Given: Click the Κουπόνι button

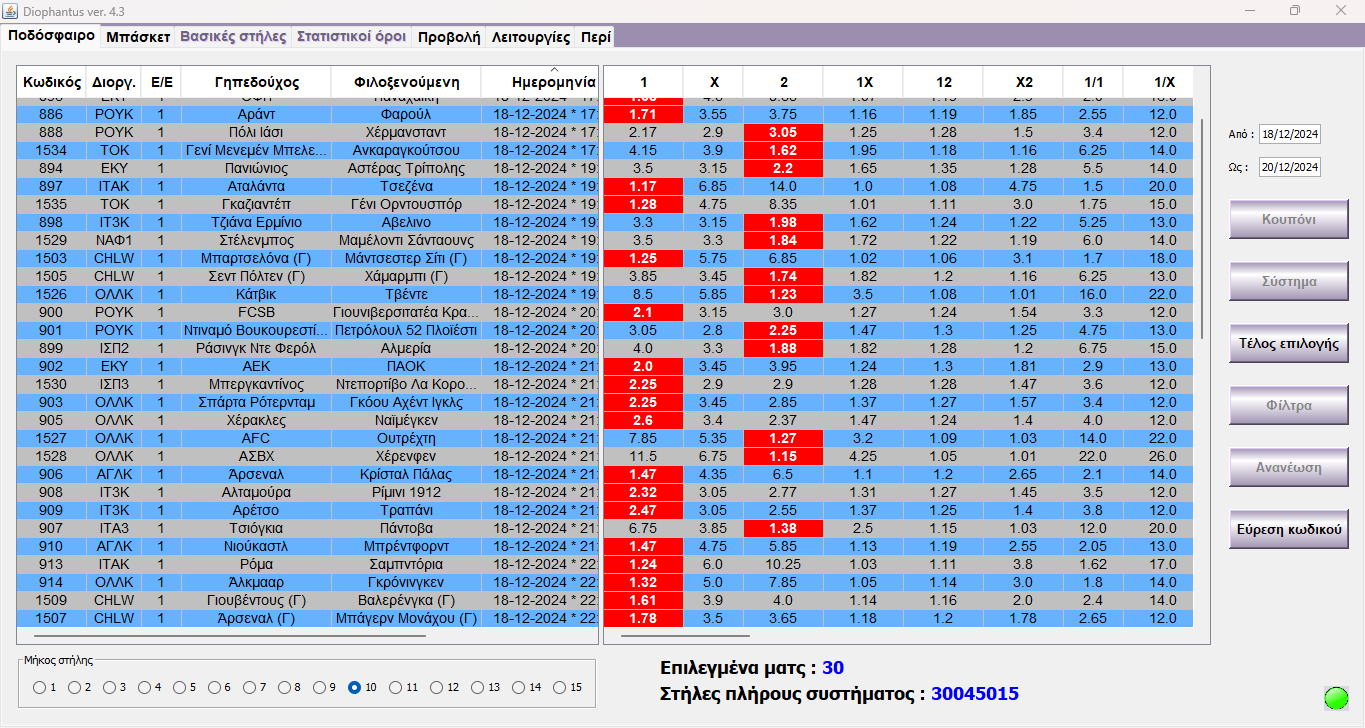Looking at the screenshot, I should pyautogui.click(x=1288, y=219).
